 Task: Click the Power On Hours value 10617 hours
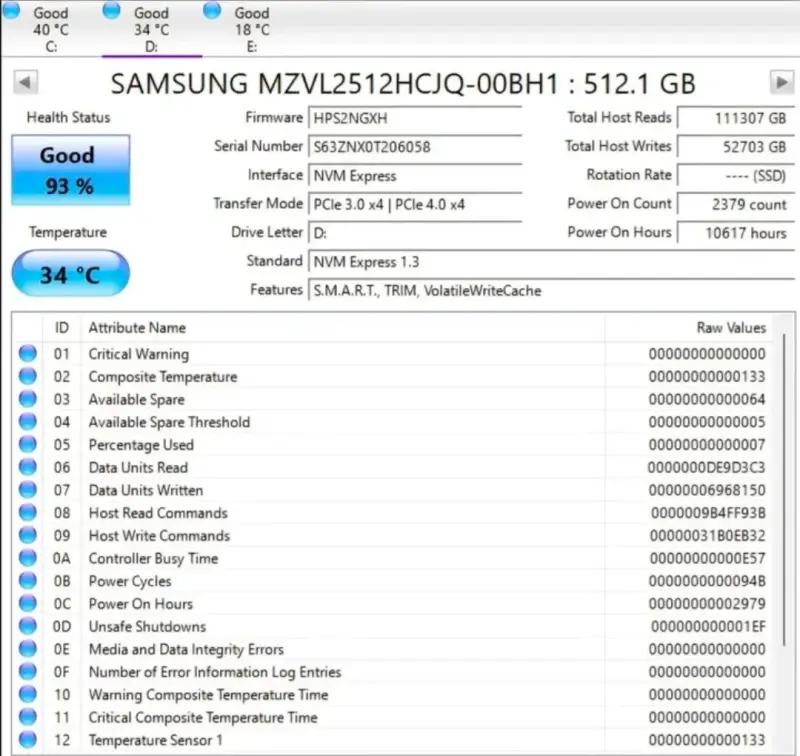pyautogui.click(x=736, y=233)
